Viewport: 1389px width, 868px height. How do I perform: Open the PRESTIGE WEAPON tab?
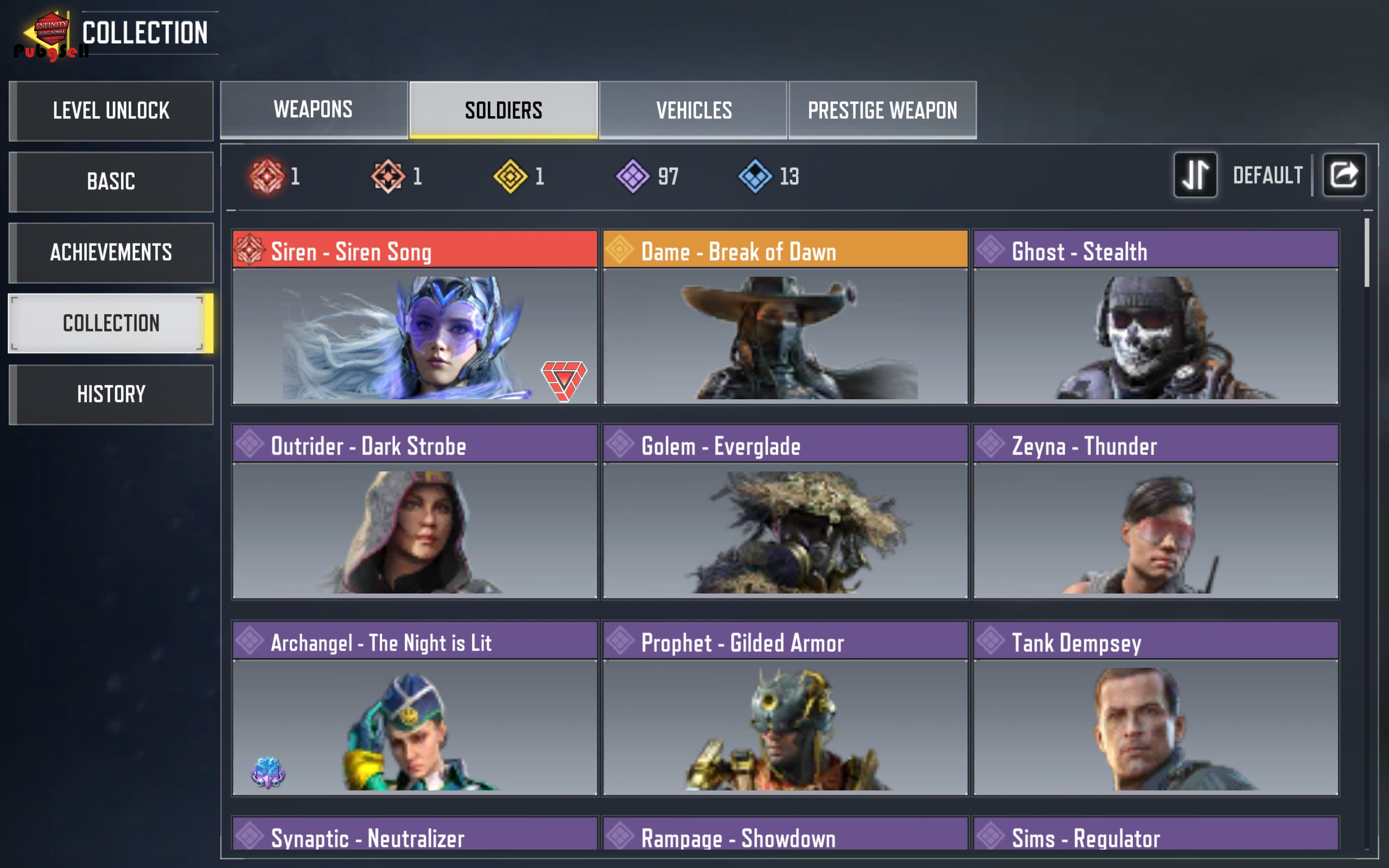(x=882, y=110)
